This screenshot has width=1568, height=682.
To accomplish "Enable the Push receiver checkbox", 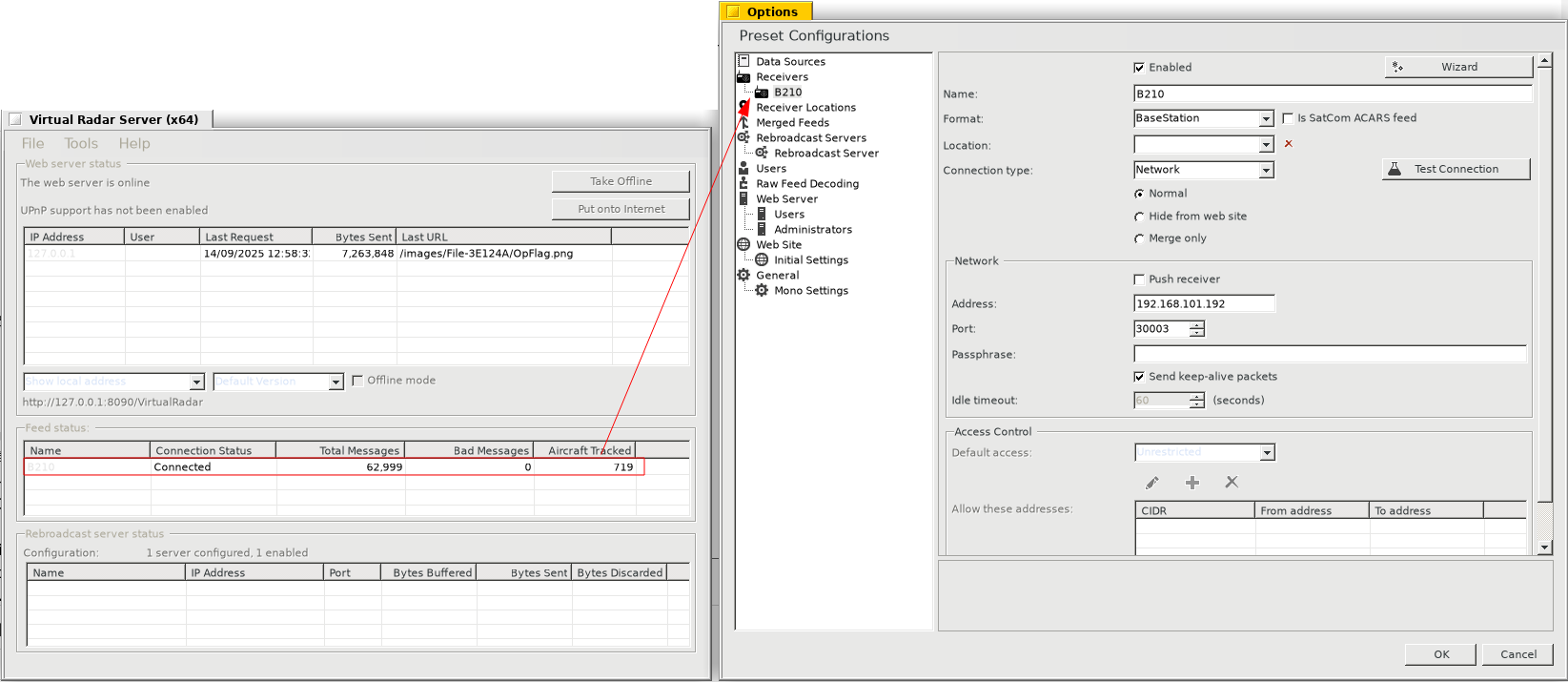I will 1139,279.
